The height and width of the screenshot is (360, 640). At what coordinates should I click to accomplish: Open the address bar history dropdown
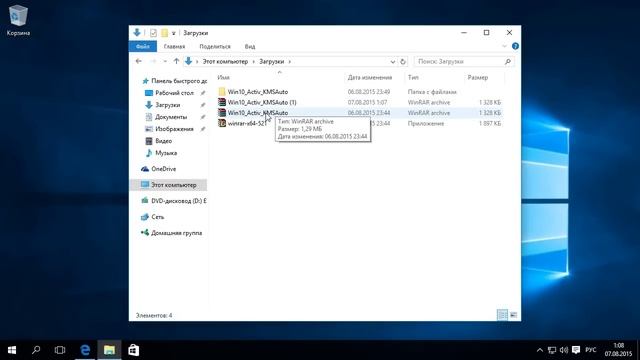[393, 62]
